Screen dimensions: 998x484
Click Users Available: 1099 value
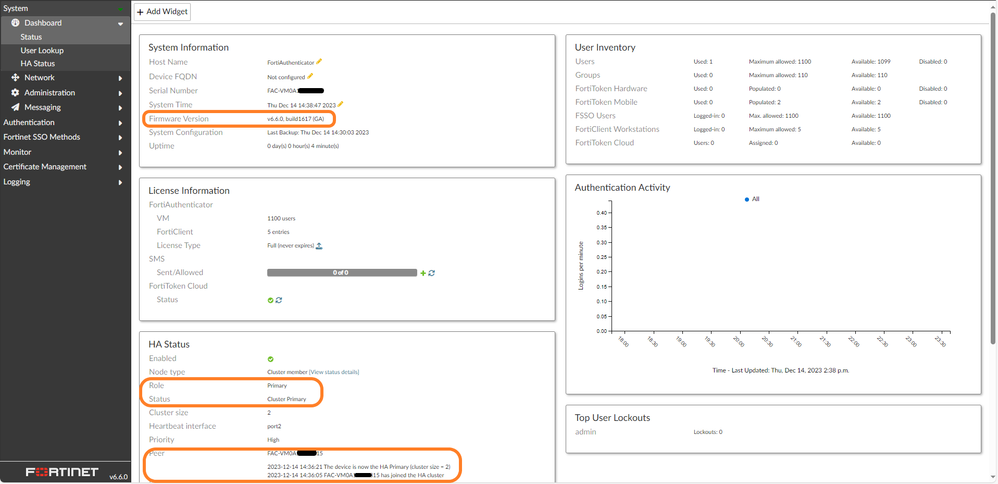coord(871,62)
